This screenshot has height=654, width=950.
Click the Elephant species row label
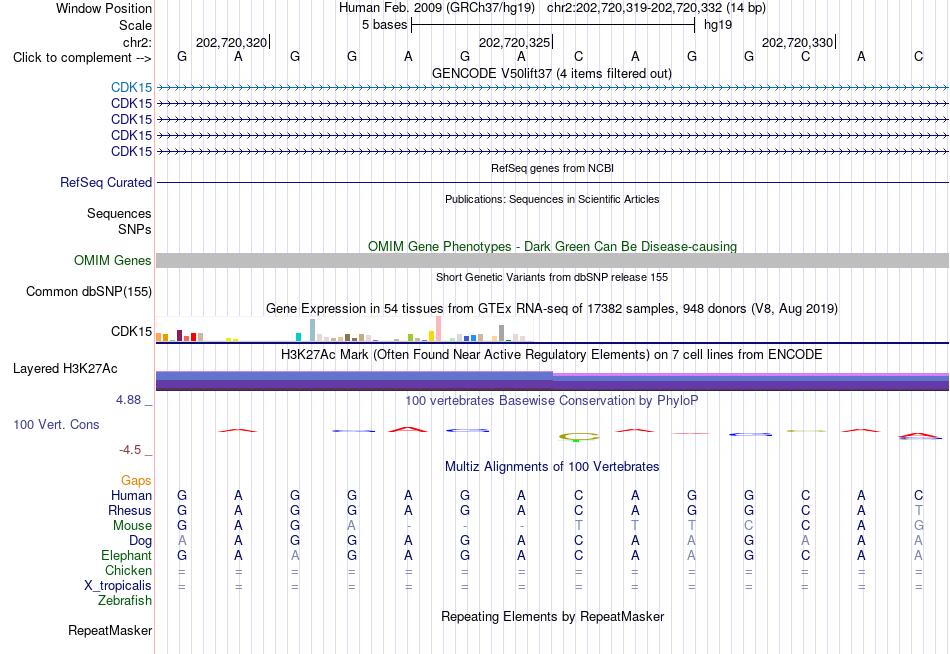(x=126, y=556)
